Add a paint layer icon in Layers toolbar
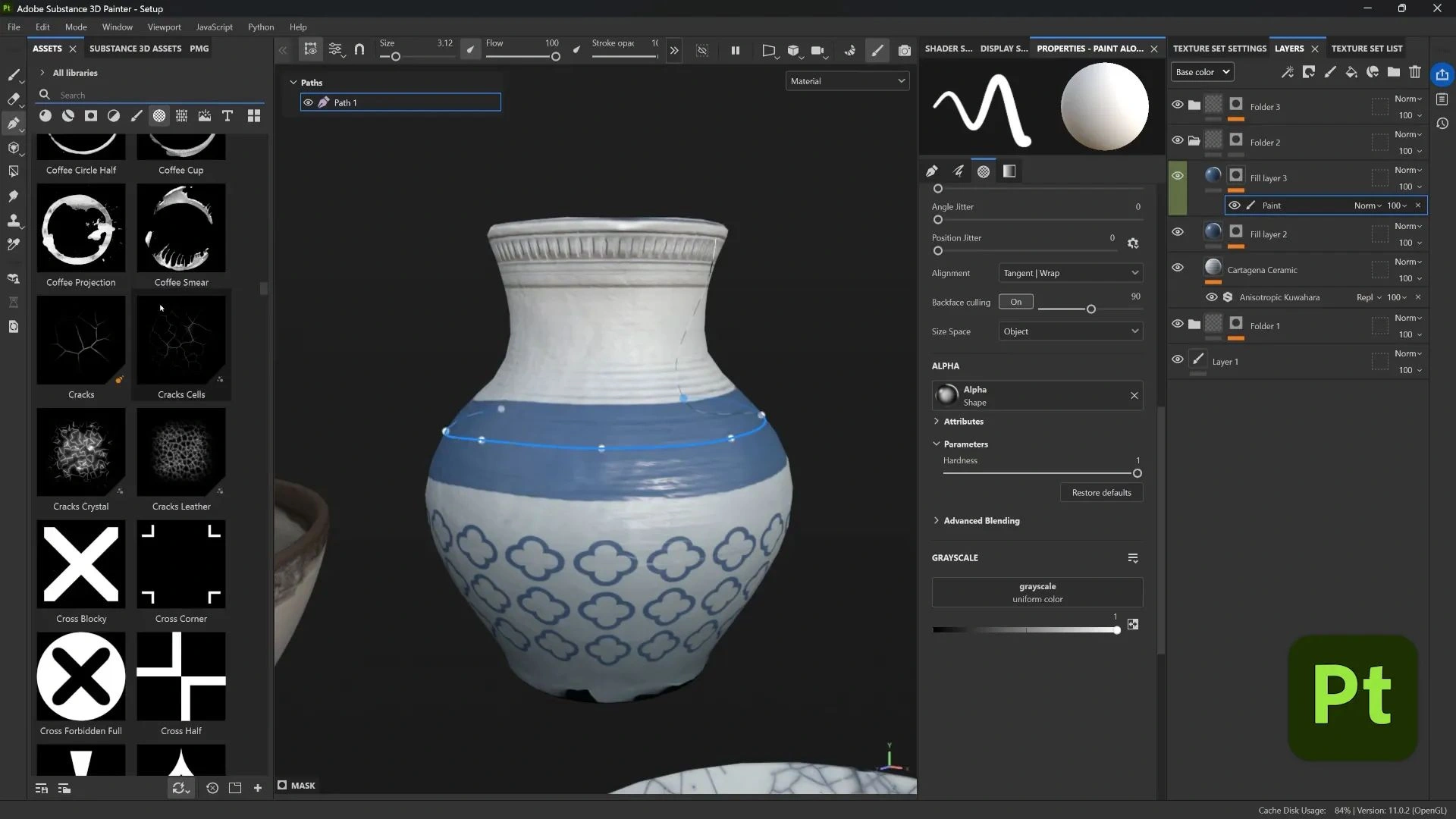 pos(1329,72)
